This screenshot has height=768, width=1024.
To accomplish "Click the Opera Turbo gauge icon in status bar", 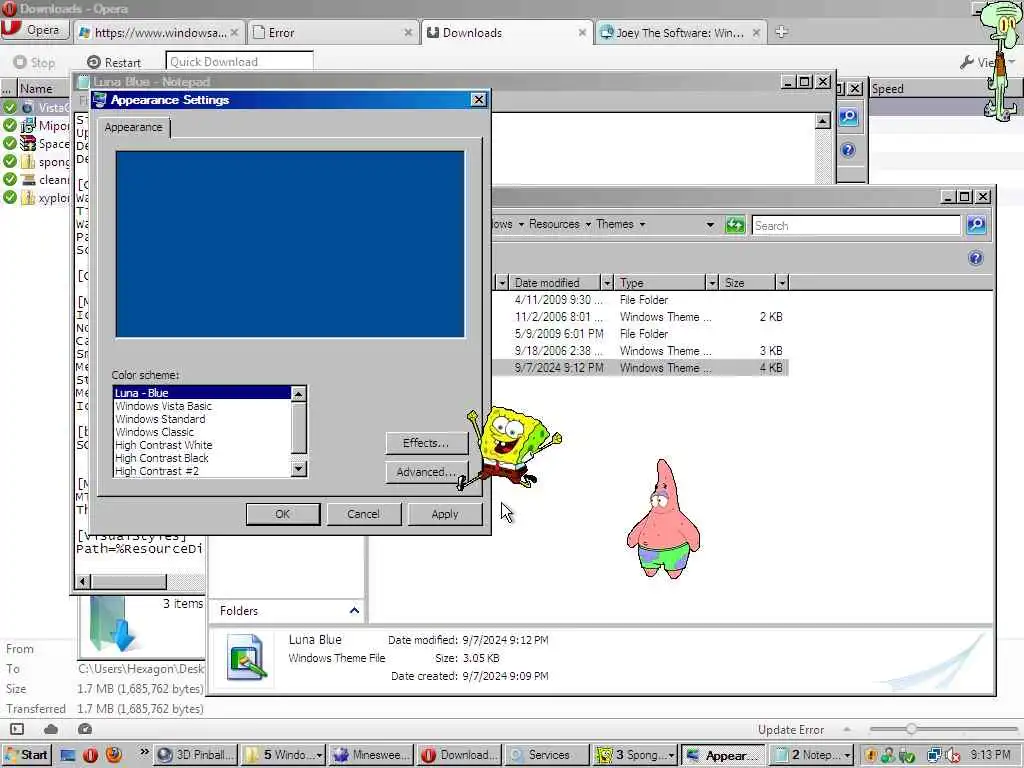I will (85, 729).
